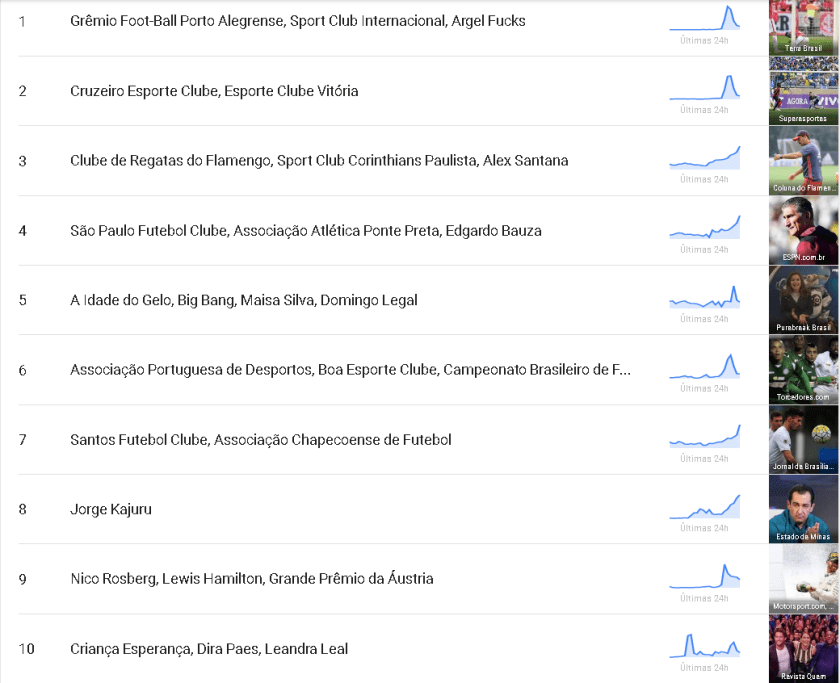The width and height of the screenshot is (840, 683).
Task: Click the Revista Quem source thumbnail
Action: (803, 649)
